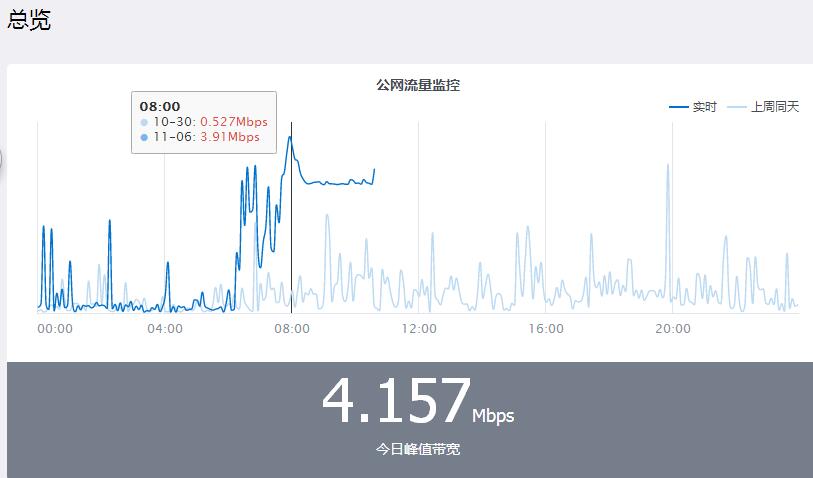Click the 10-30 bullet dot in the tooltip
813x478 pixels.
tap(144, 123)
